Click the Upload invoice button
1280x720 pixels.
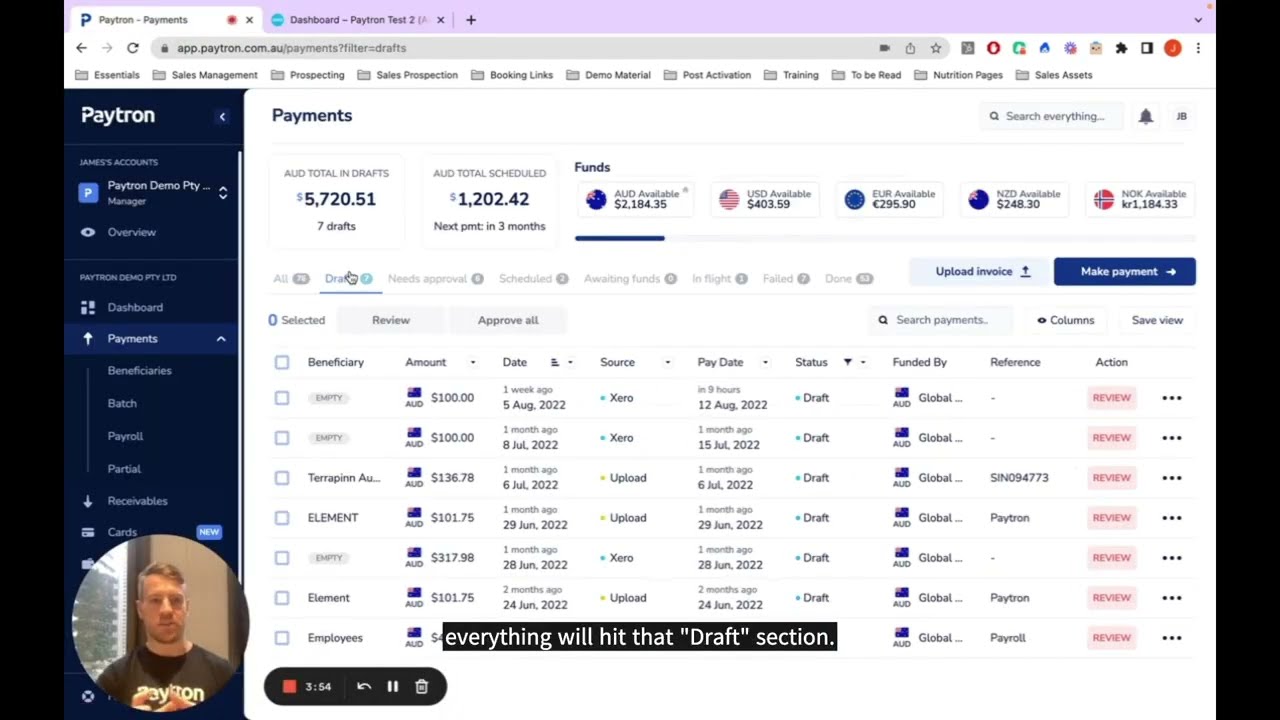pyautogui.click(x=981, y=272)
